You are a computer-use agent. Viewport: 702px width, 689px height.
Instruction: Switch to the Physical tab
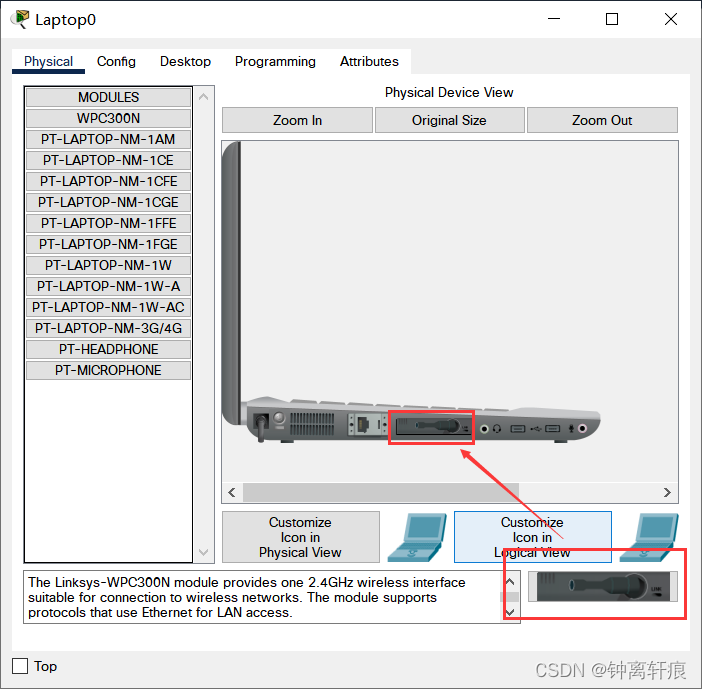pos(48,61)
